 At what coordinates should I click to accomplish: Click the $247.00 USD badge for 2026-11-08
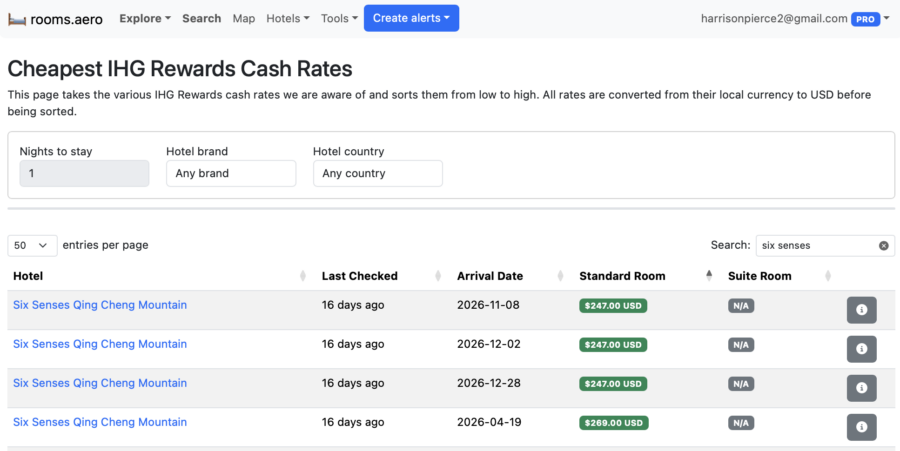pyautogui.click(x=613, y=306)
